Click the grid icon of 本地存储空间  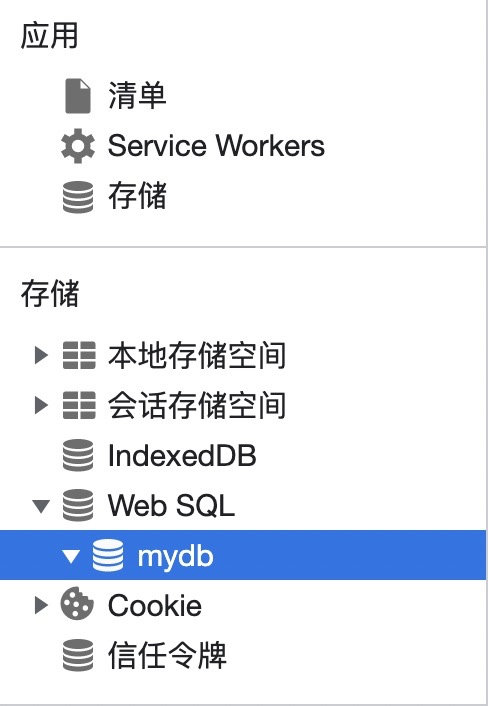pos(79,355)
